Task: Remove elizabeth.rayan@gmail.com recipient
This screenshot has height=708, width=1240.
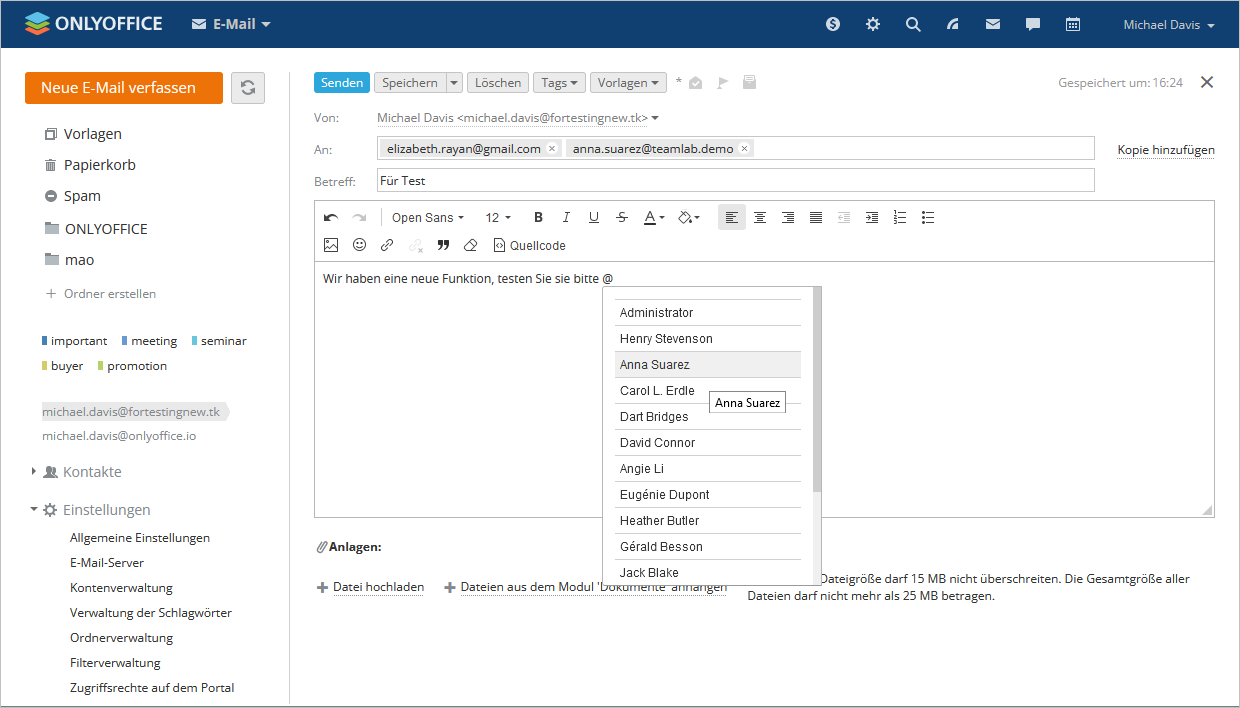Action: (x=552, y=148)
